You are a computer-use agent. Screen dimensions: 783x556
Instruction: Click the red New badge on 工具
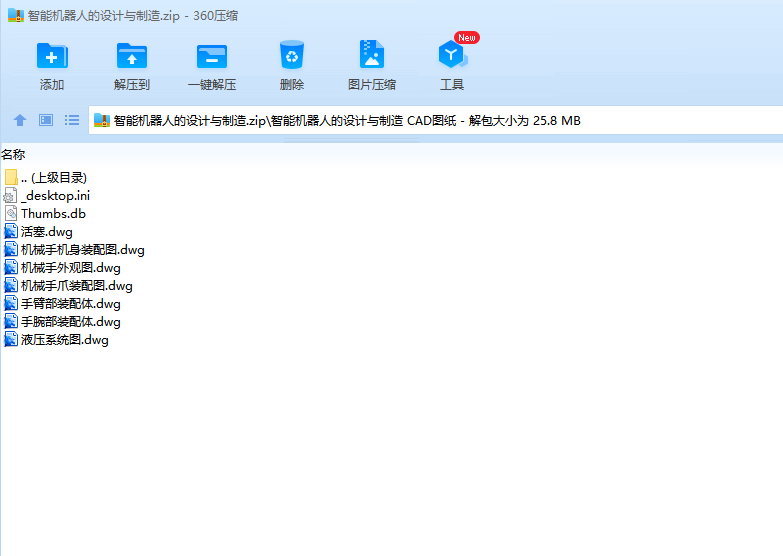[x=467, y=37]
